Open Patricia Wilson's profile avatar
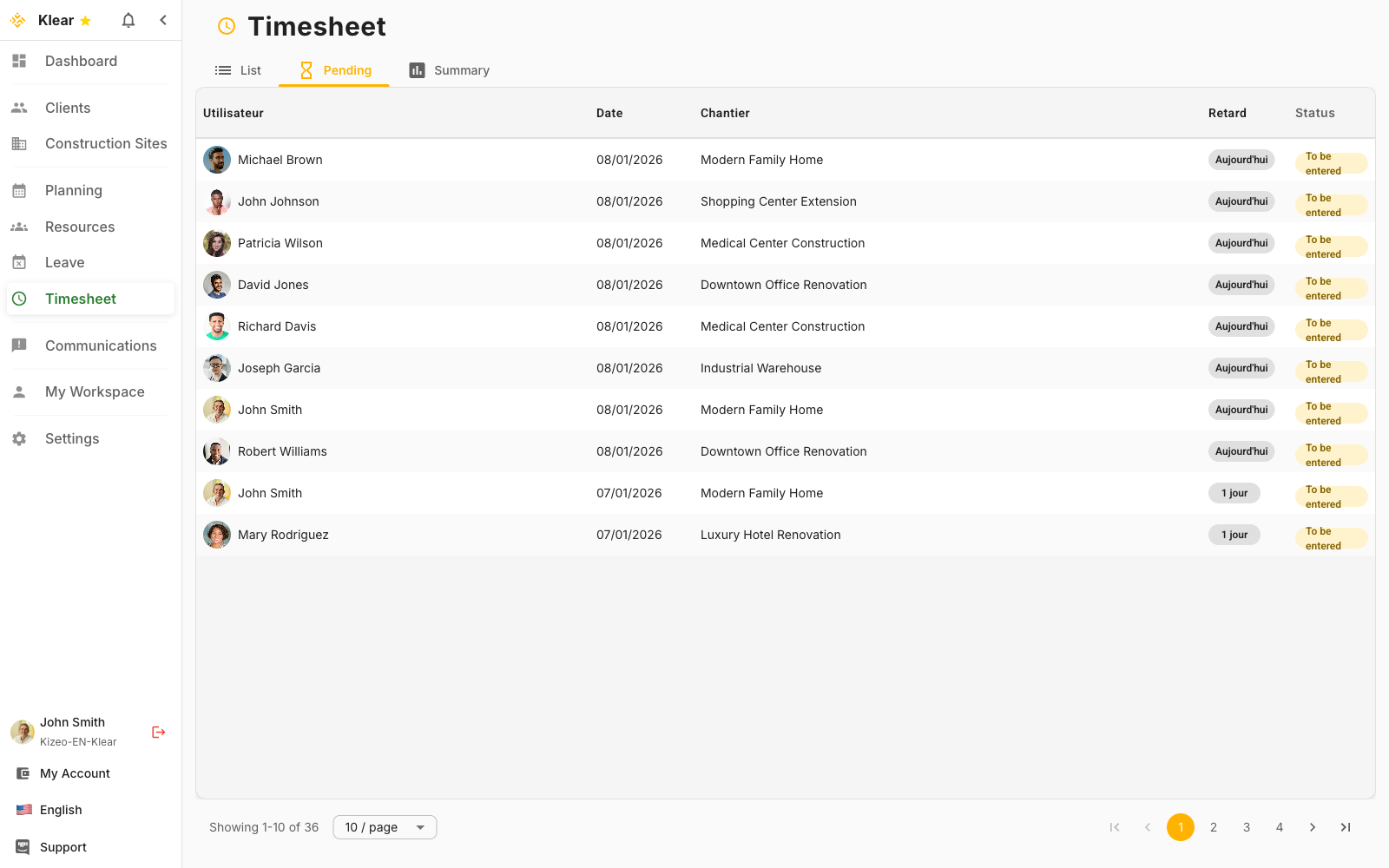 coord(216,243)
